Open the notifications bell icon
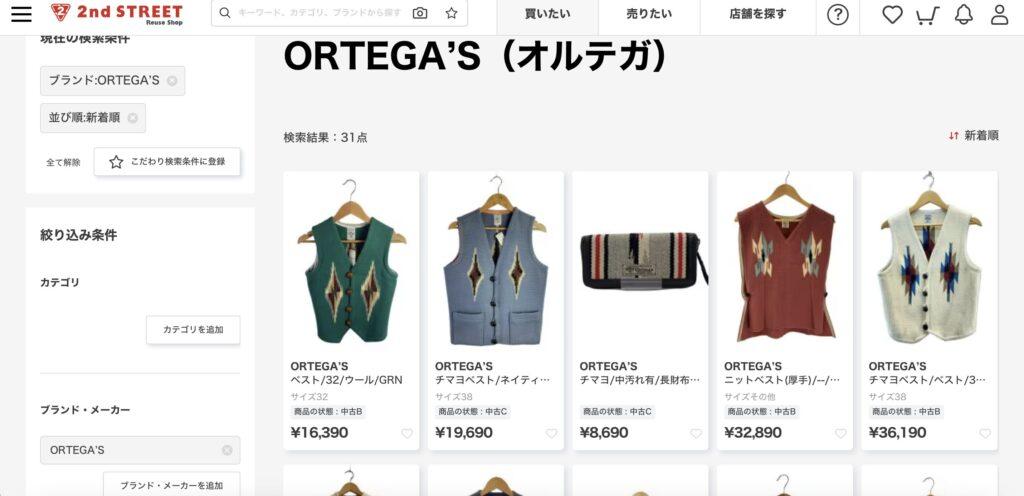The width and height of the screenshot is (1024, 496). [x=963, y=15]
